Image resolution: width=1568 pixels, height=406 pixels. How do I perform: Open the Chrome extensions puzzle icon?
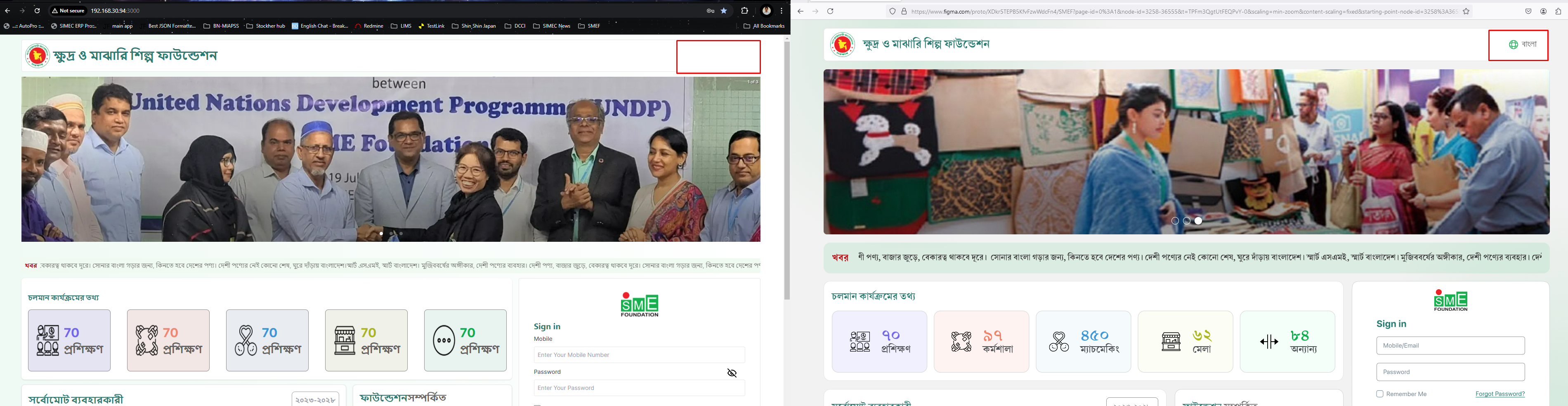coord(744,11)
